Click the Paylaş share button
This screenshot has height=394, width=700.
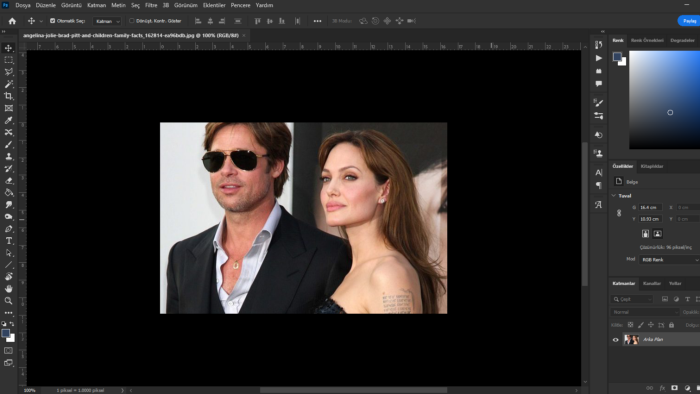pyautogui.click(x=689, y=21)
